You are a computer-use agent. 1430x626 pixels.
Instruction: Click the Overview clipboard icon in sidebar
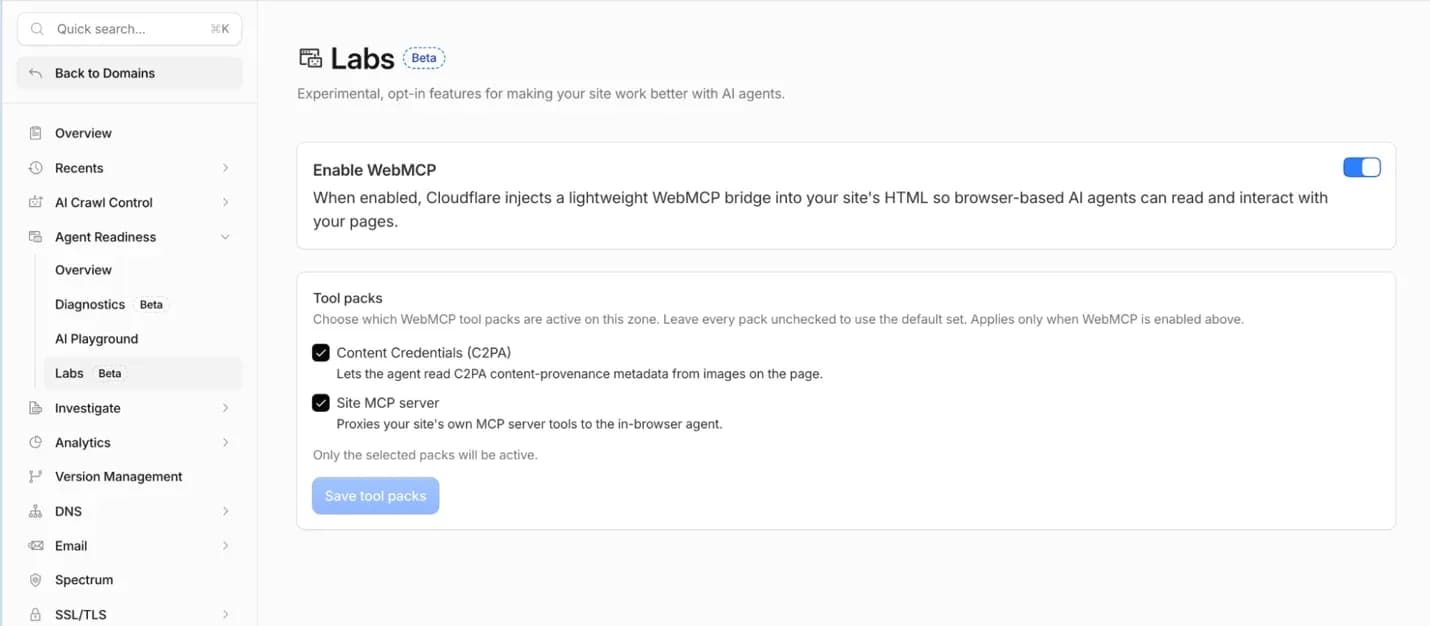[36, 133]
